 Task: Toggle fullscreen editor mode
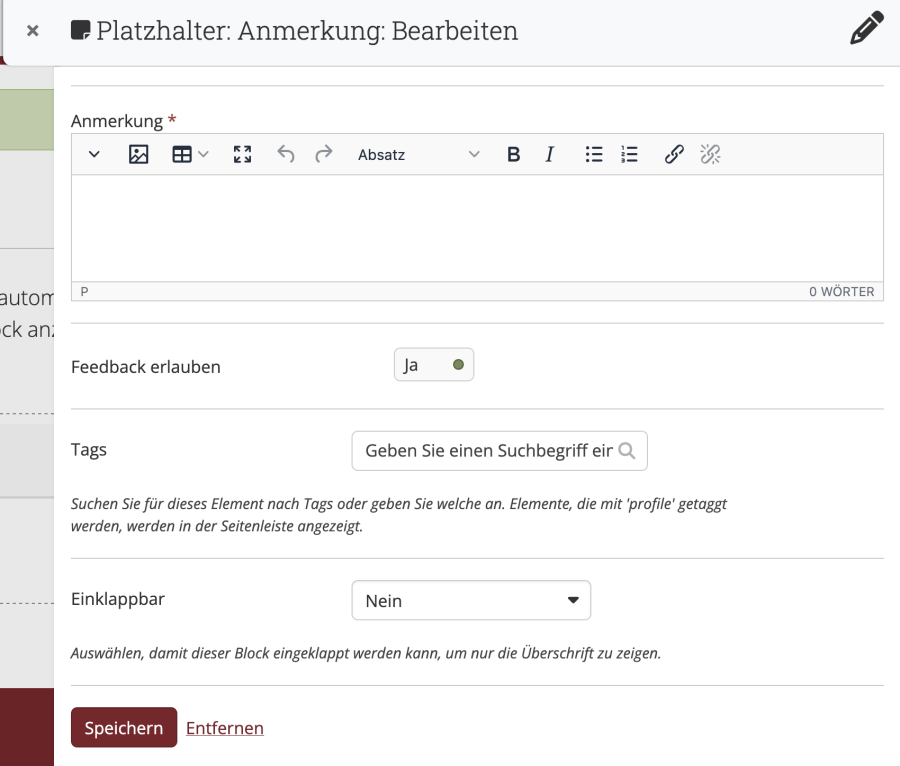[x=242, y=155]
